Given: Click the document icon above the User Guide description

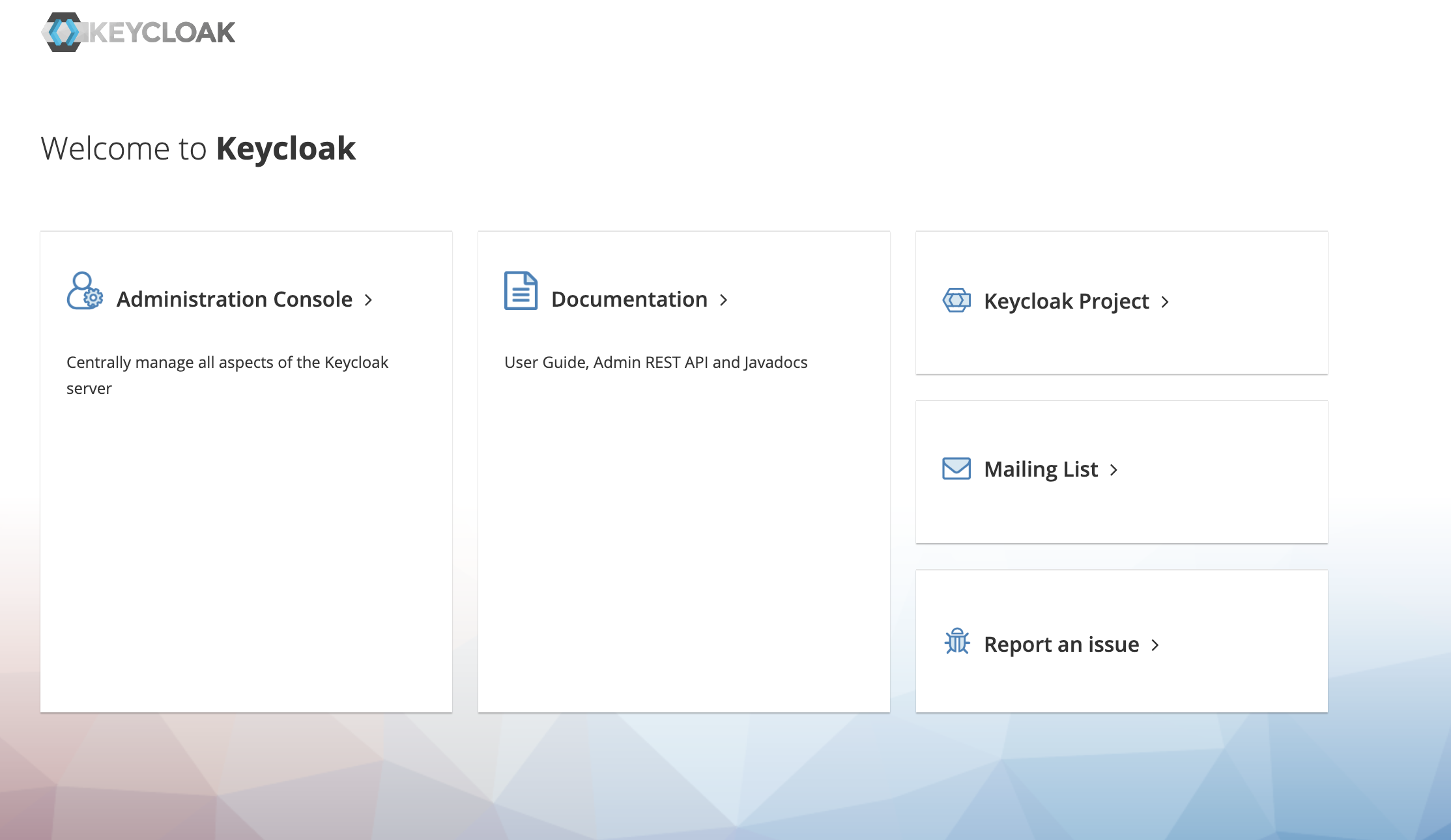Looking at the screenshot, I should (519, 292).
